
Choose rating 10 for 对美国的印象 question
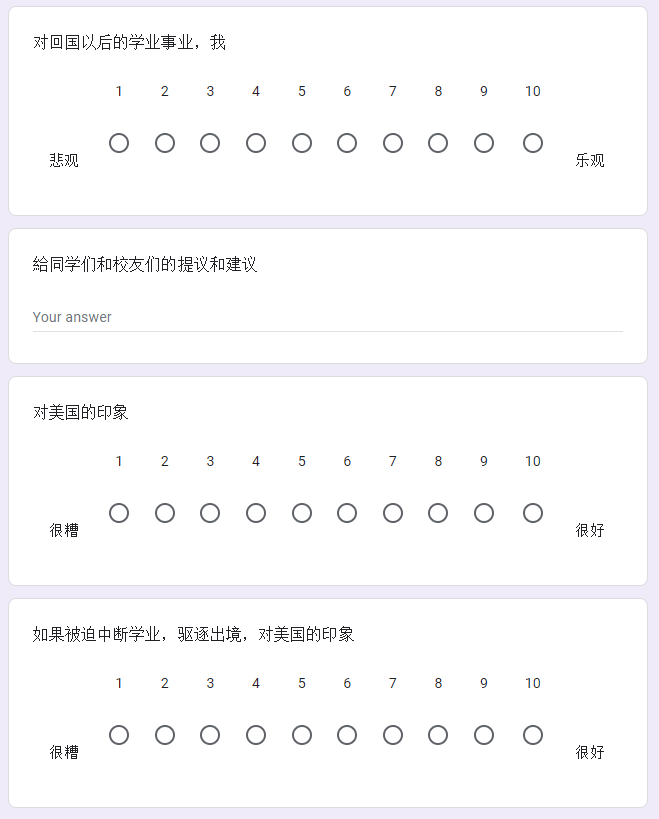pyautogui.click(x=533, y=513)
